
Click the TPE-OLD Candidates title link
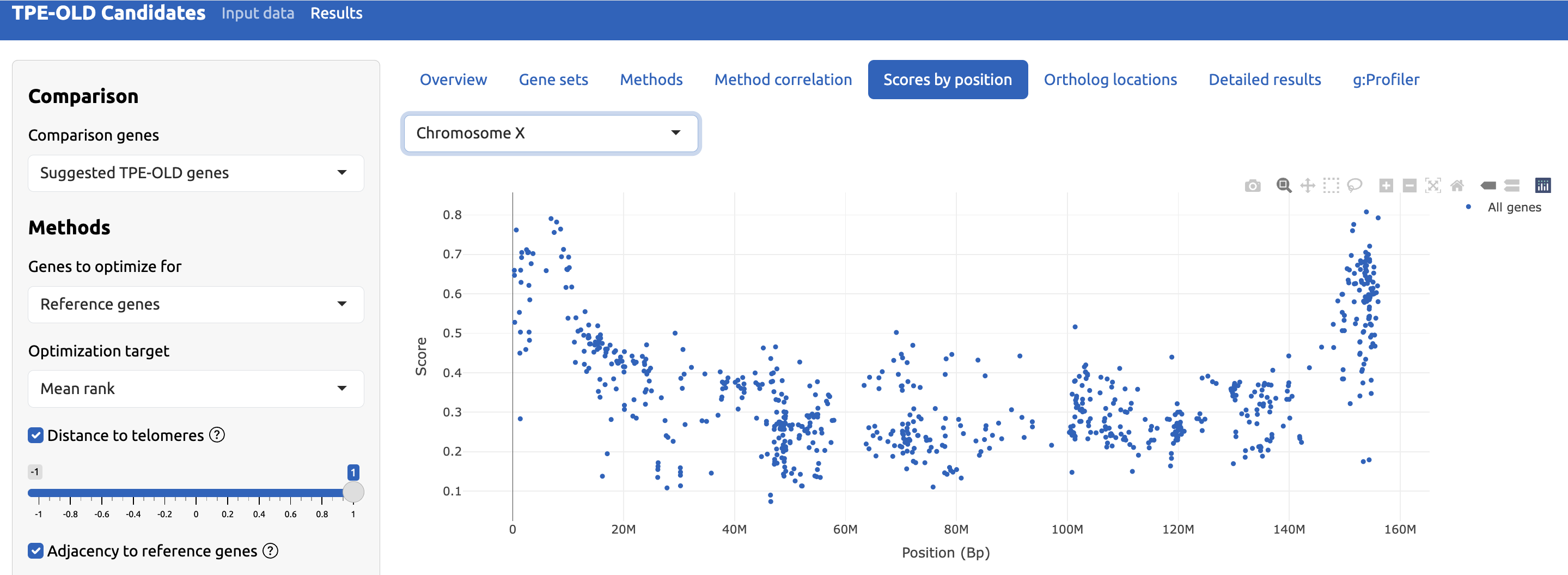109,14
